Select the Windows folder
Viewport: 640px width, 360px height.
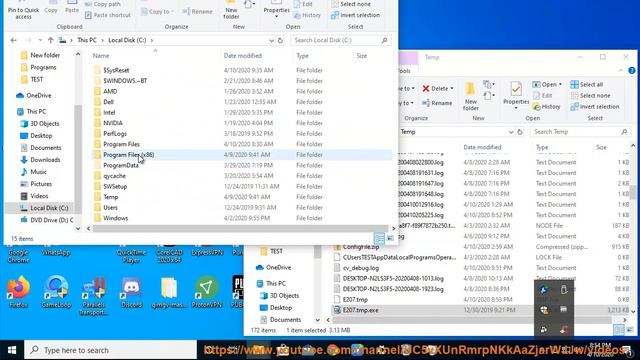(x=242, y=218)
